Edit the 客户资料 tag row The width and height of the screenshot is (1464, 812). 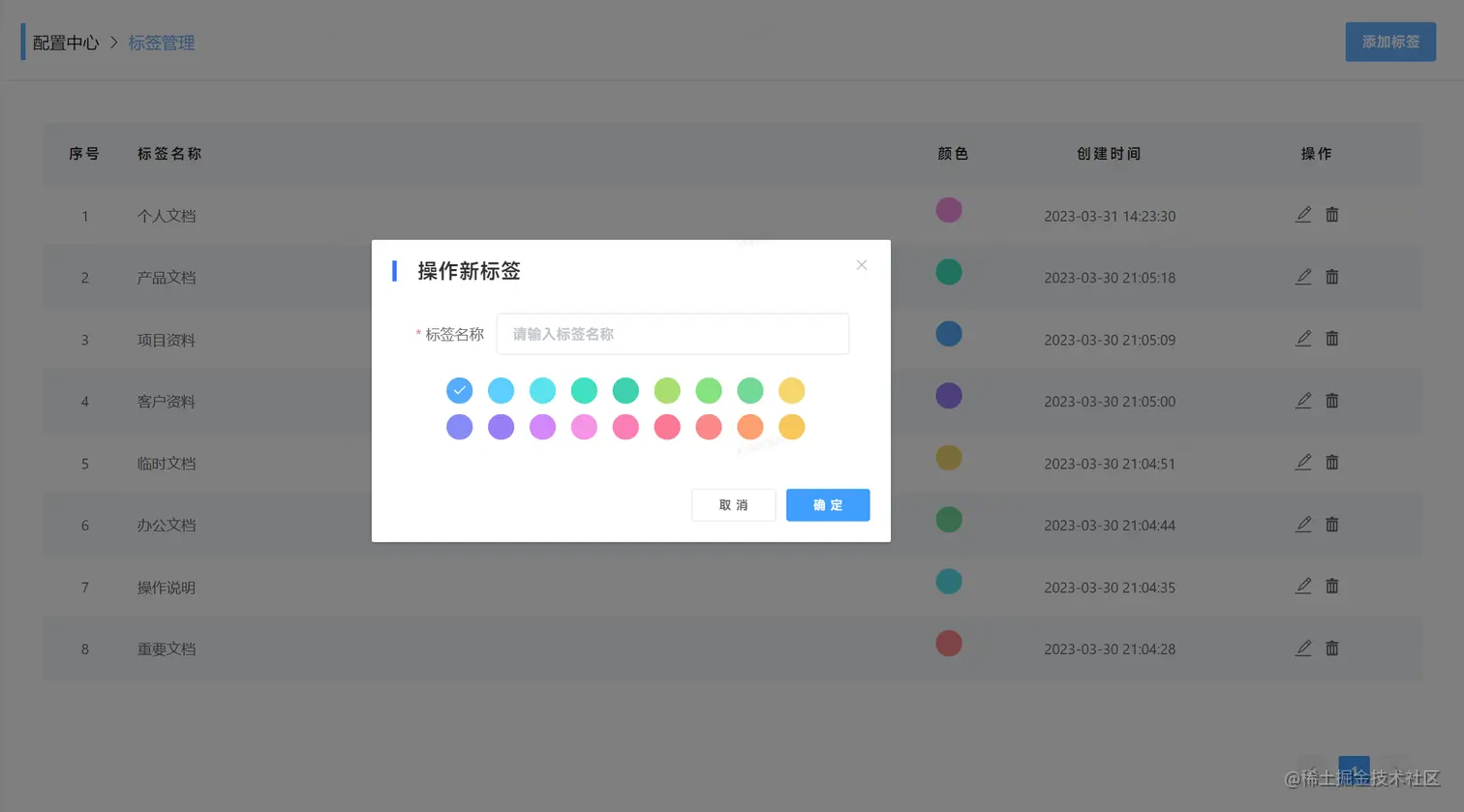pyautogui.click(x=1303, y=401)
